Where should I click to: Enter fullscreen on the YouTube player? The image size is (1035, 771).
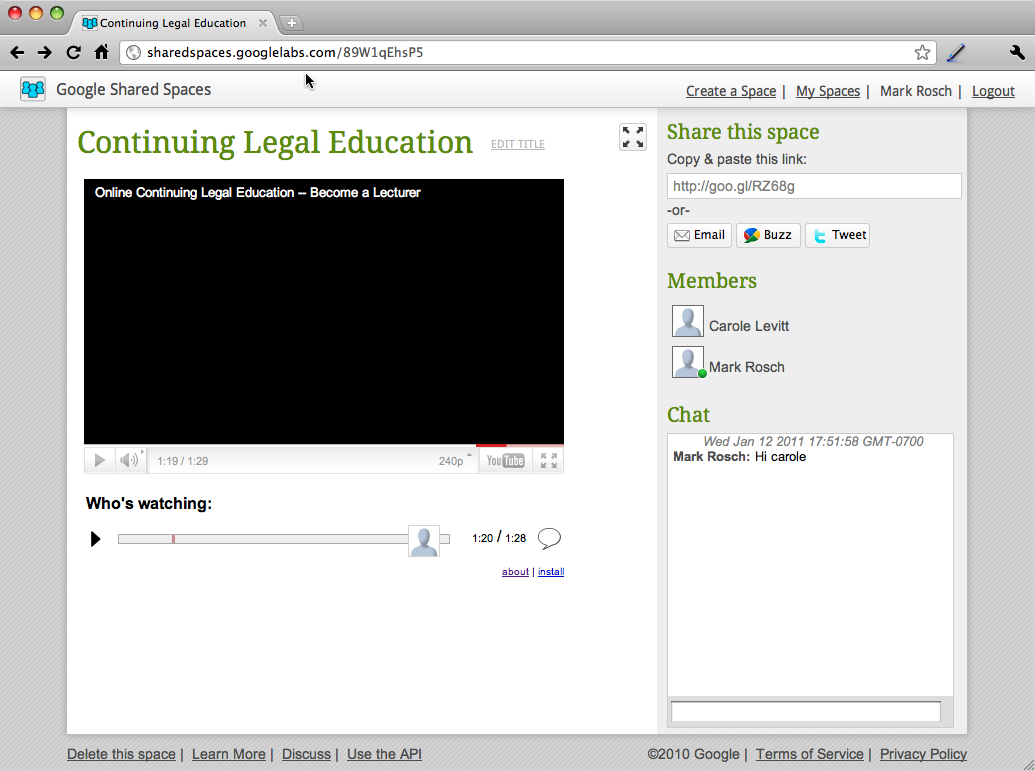tap(549, 461)
